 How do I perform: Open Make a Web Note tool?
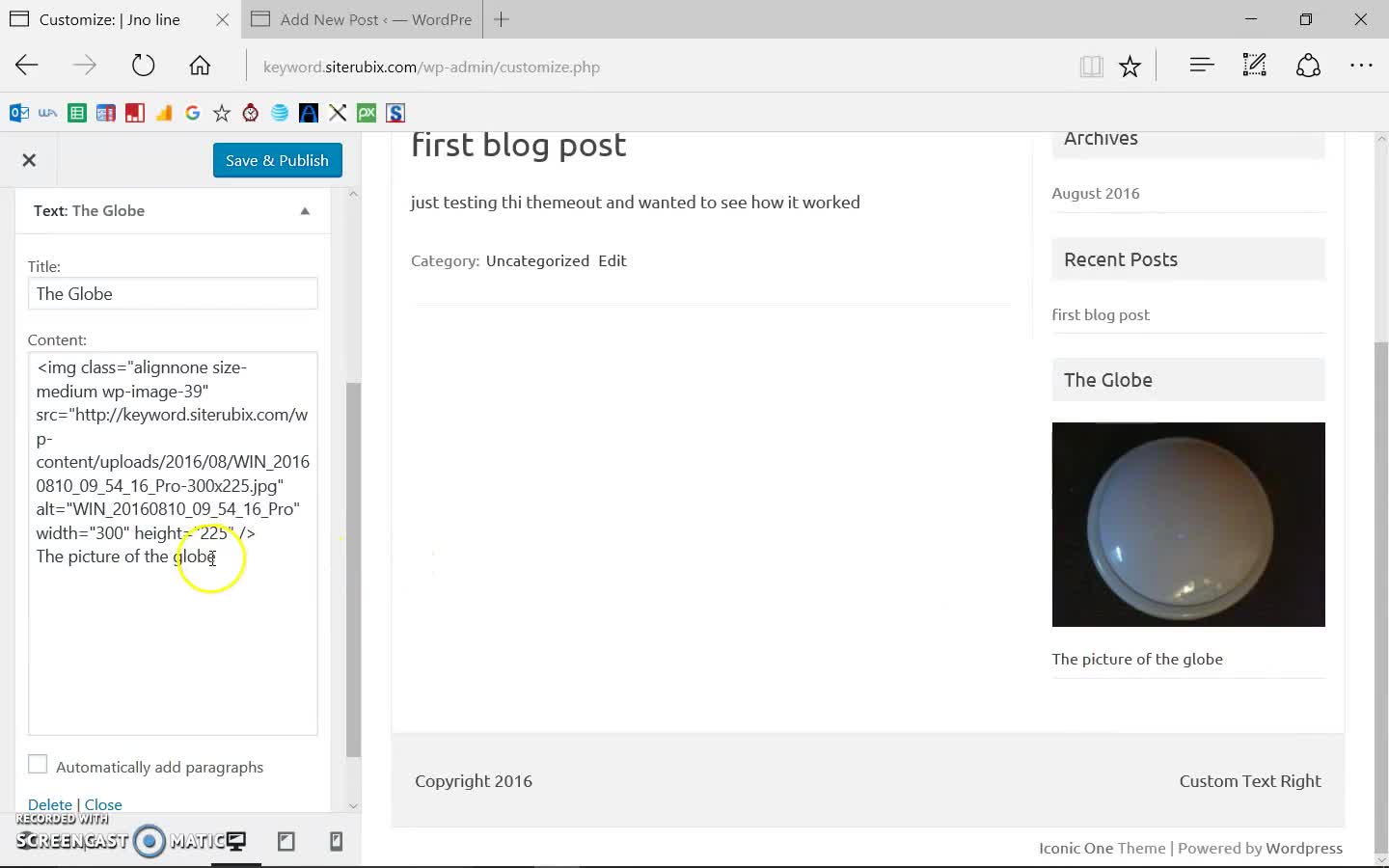pyautogui.click(x=1254, y=66)
